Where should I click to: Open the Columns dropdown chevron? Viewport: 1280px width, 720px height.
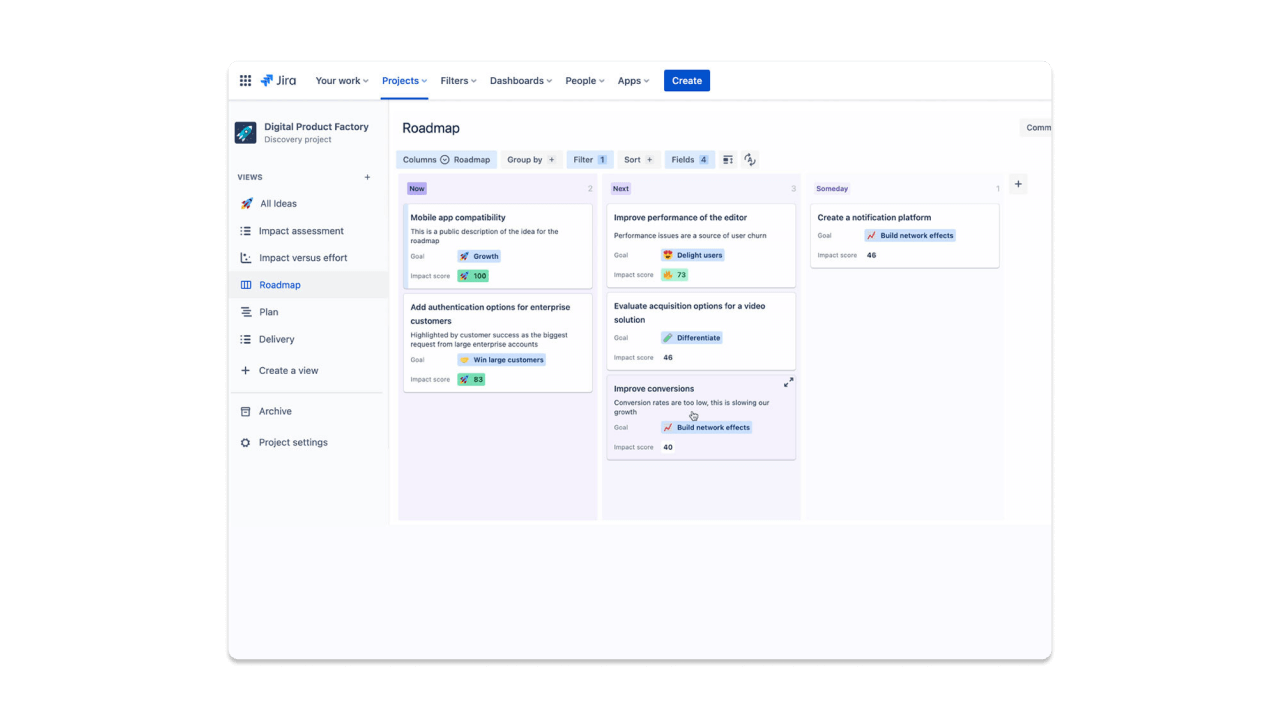(x=444, y=159)
